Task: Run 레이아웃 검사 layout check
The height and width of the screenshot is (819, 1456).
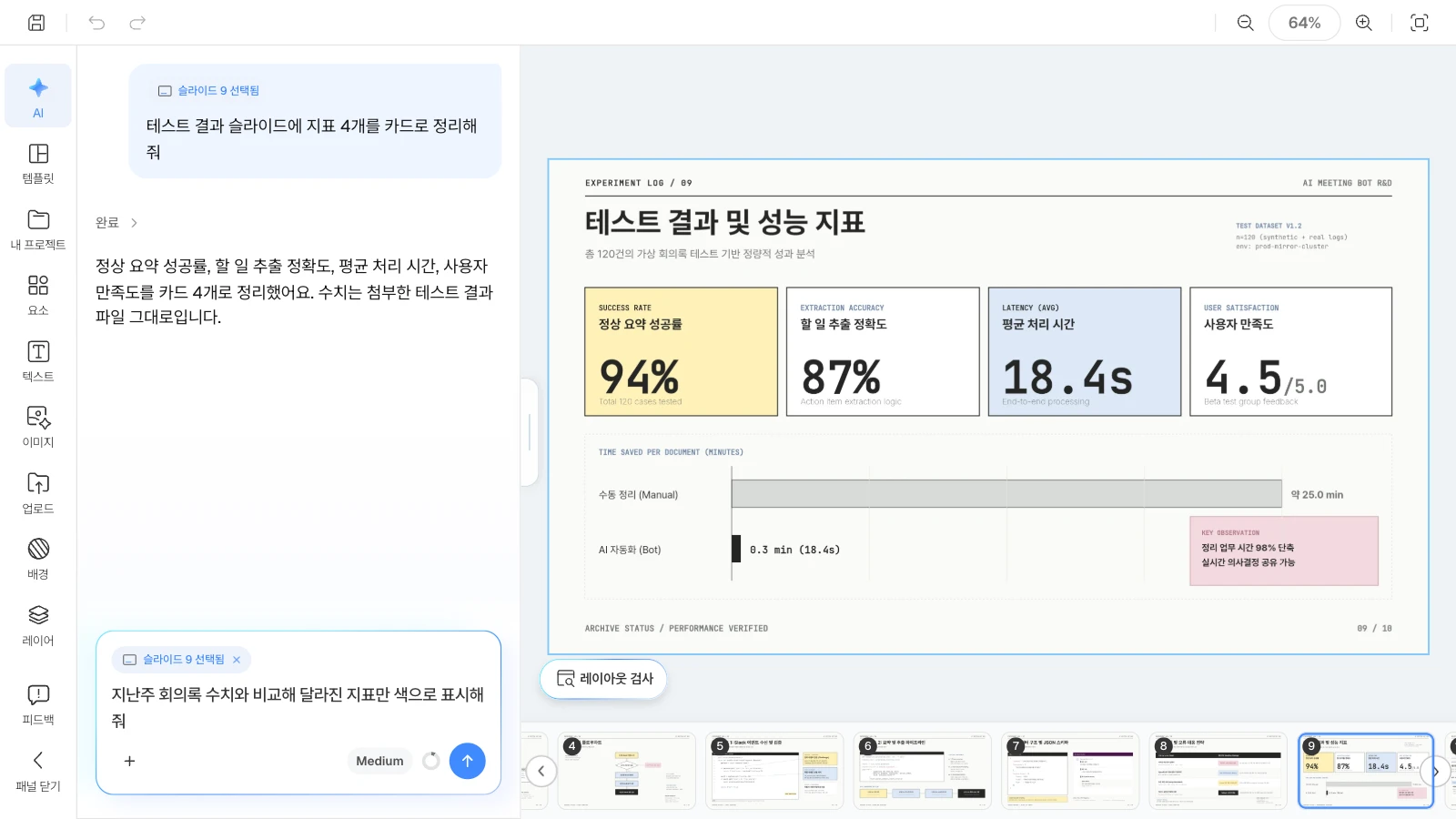Action: coord(604,679)
